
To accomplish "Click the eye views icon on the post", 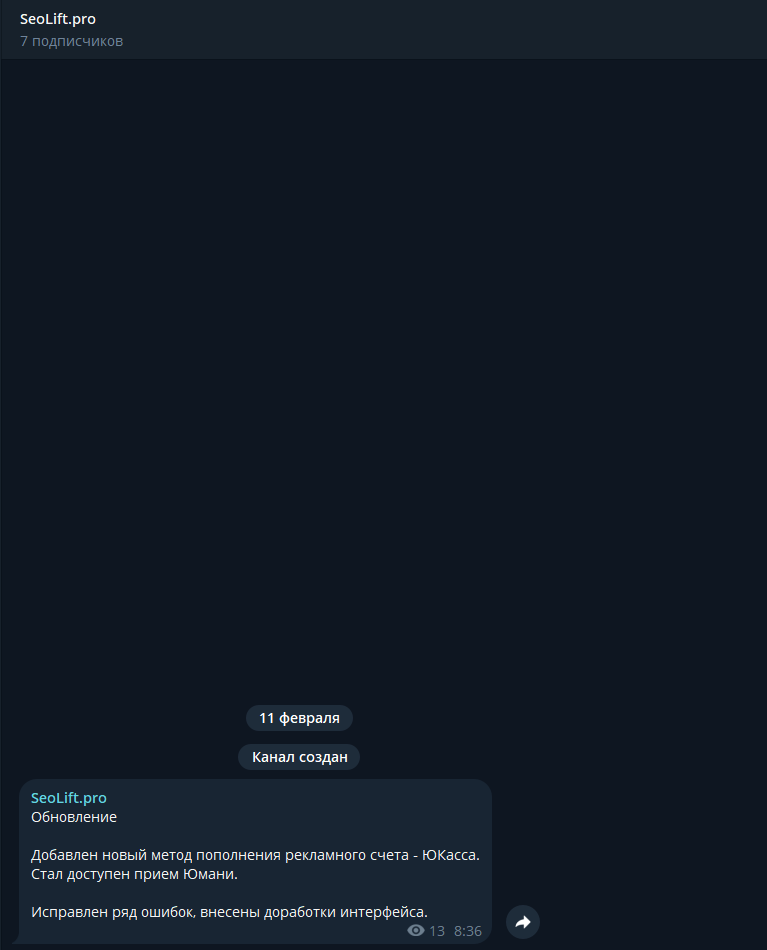I will (416, 930).
